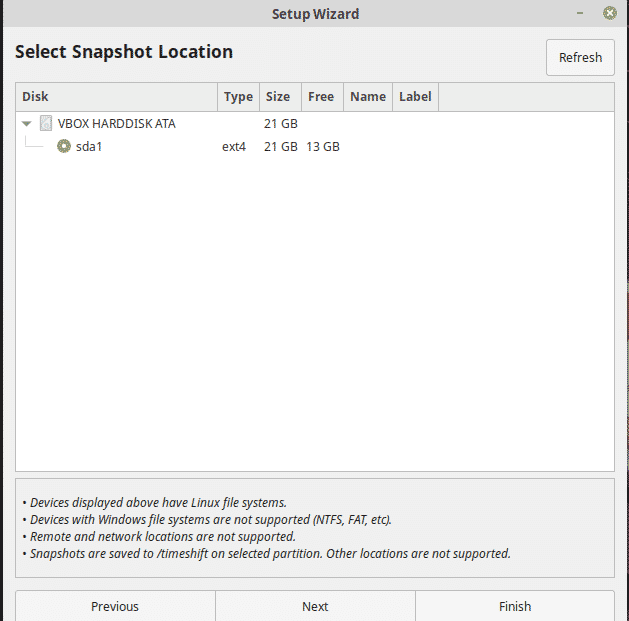Choose the sda1 partition name
This screenshot has height=621, width=629.
click(90, 146)
